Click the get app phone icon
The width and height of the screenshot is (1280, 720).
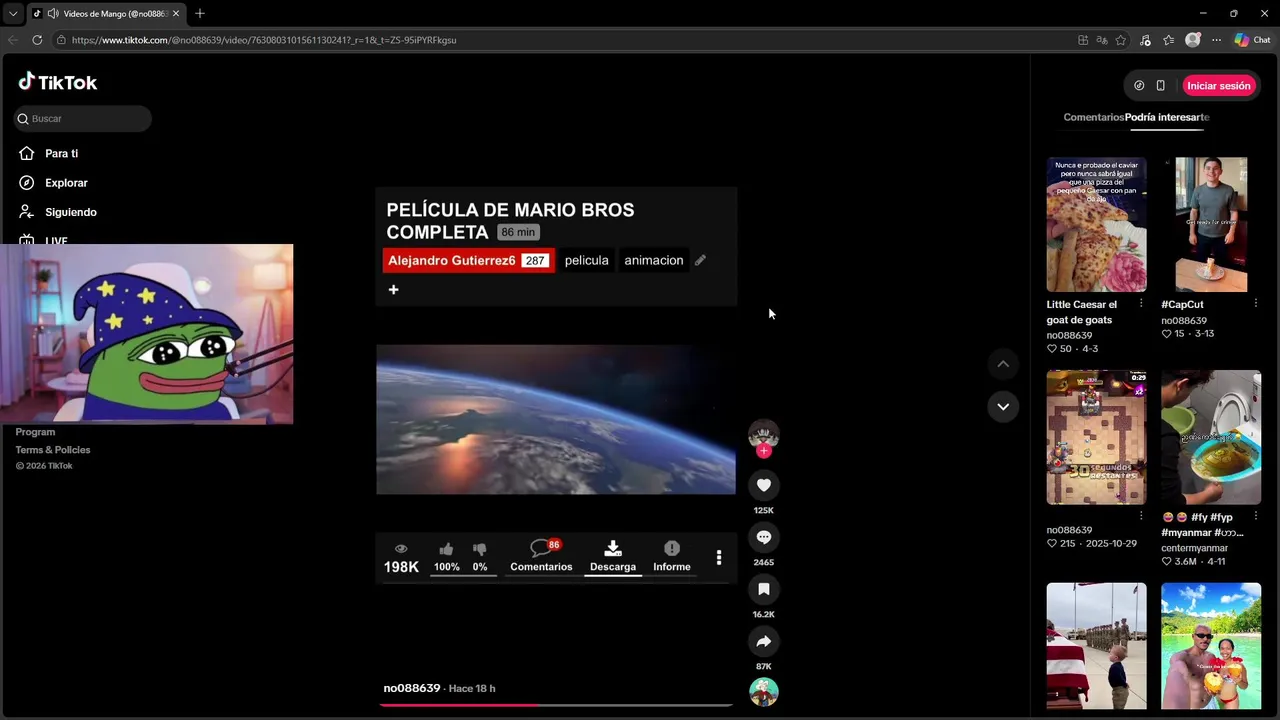tap(1160, 86)
